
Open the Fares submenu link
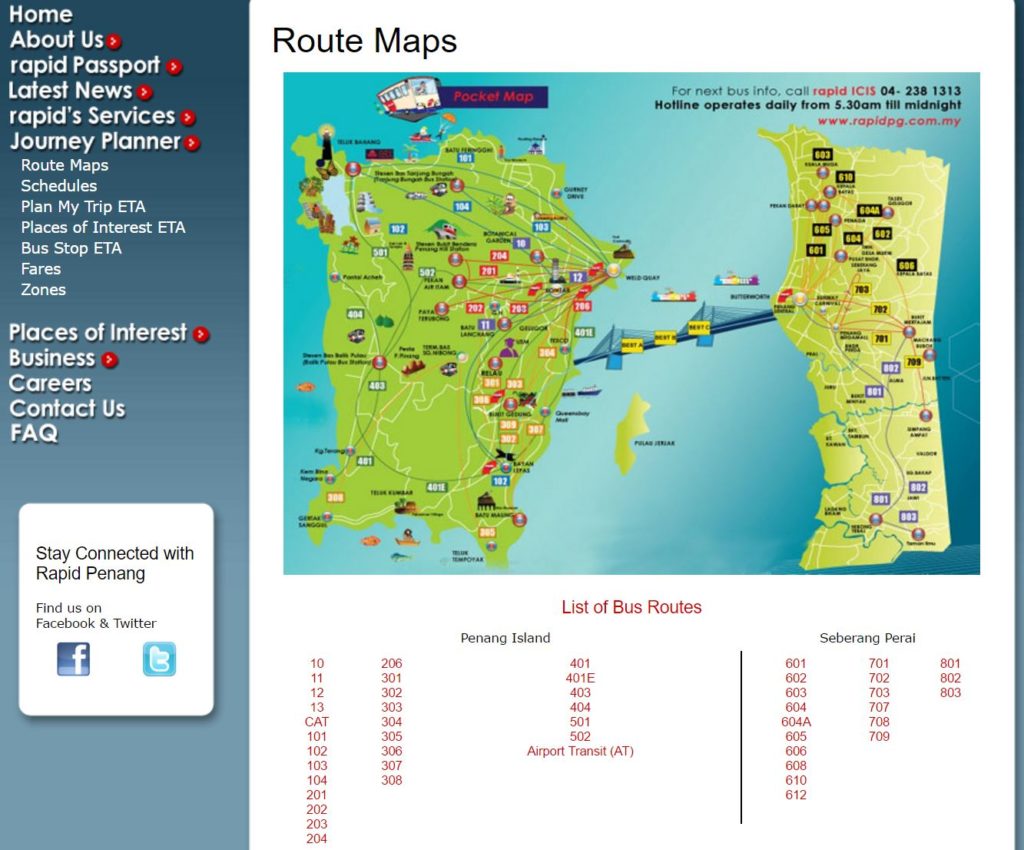tap(40, 269)
